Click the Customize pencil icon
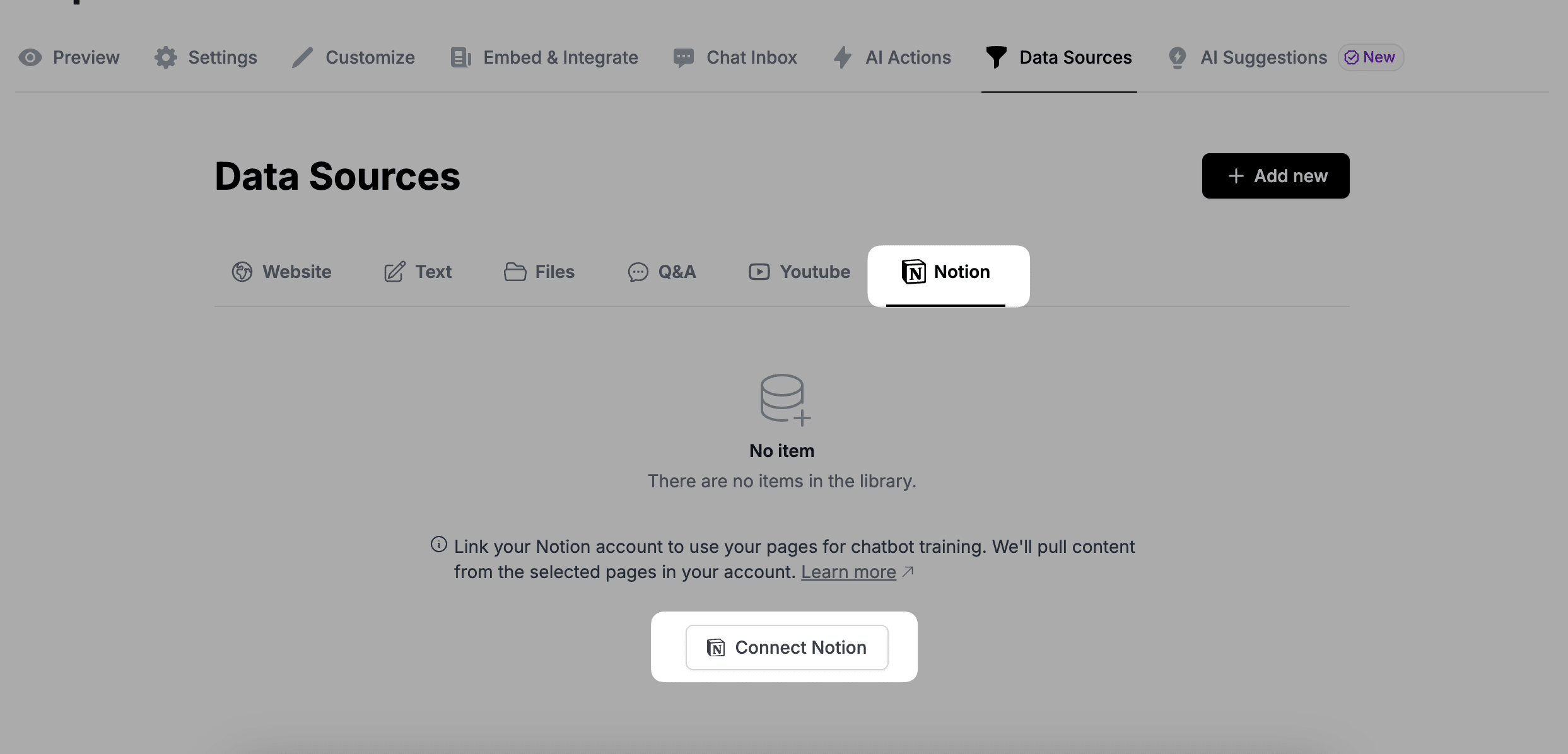Screen dimensions: 1568x754 point(302,57)
